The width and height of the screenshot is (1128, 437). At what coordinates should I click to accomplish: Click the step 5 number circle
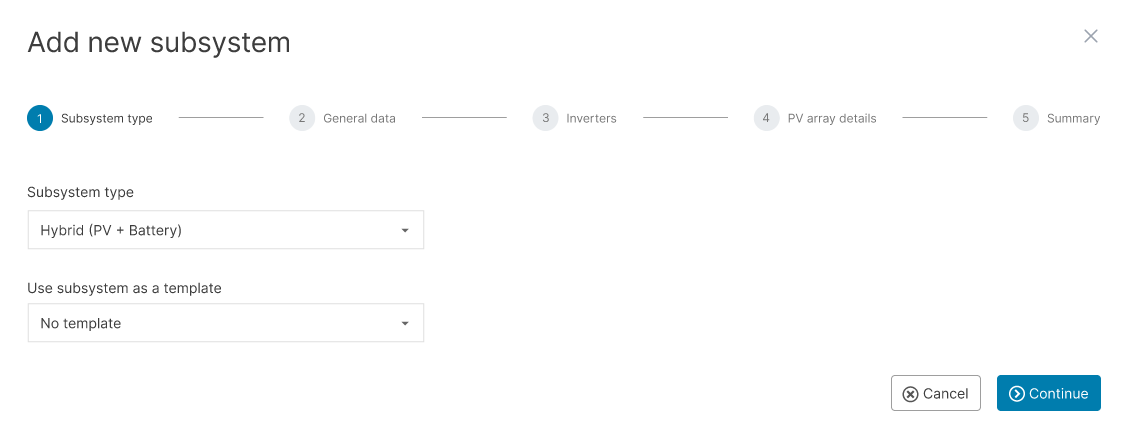(1025, 118)
